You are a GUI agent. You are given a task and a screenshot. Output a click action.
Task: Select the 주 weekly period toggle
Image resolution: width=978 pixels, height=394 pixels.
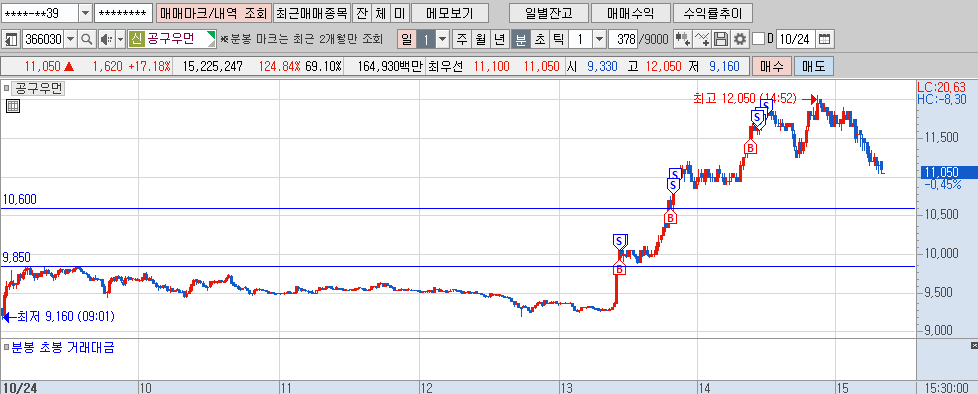(462, 39)
